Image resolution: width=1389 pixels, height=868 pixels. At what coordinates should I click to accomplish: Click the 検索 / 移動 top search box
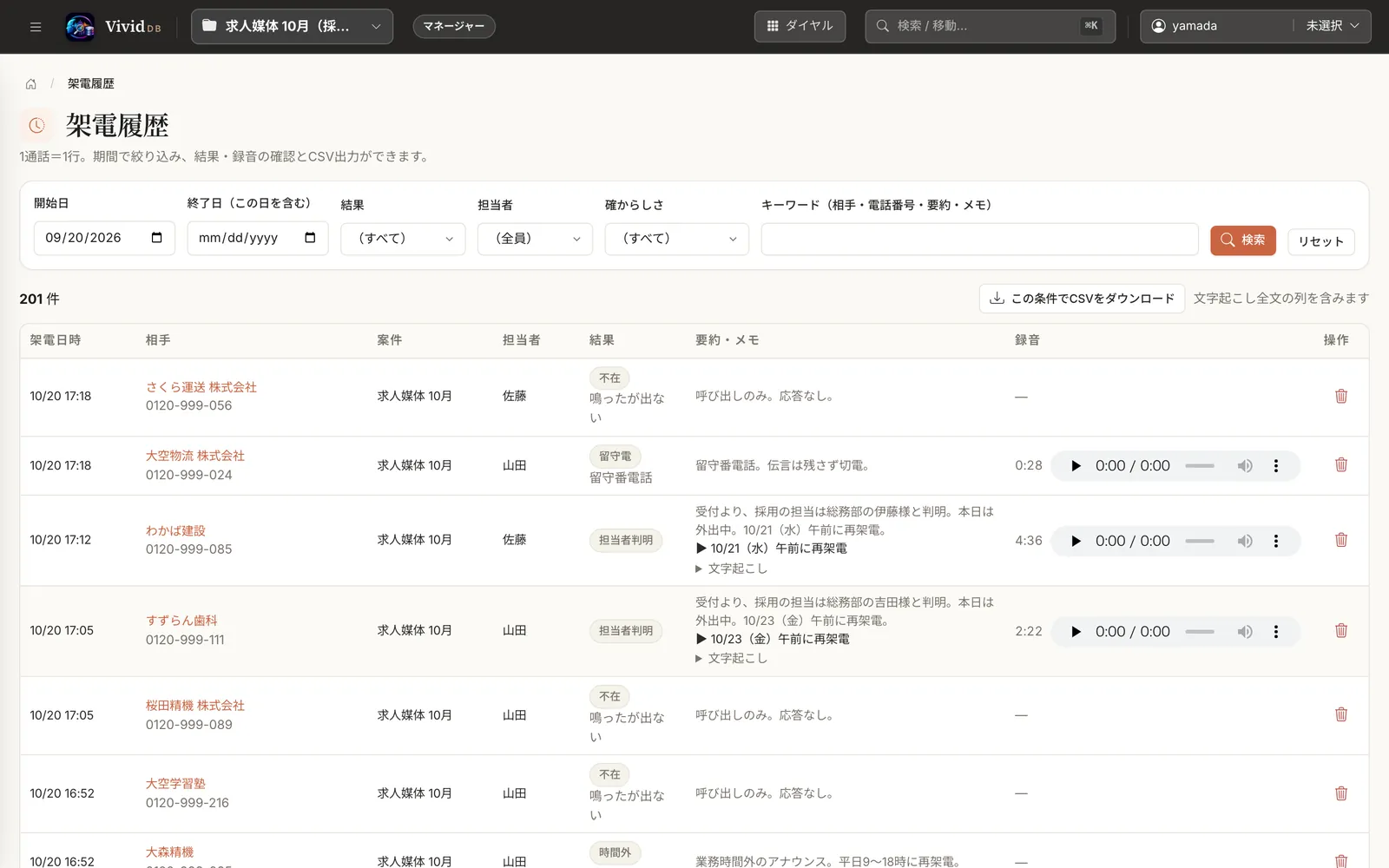tap(990, 26)
